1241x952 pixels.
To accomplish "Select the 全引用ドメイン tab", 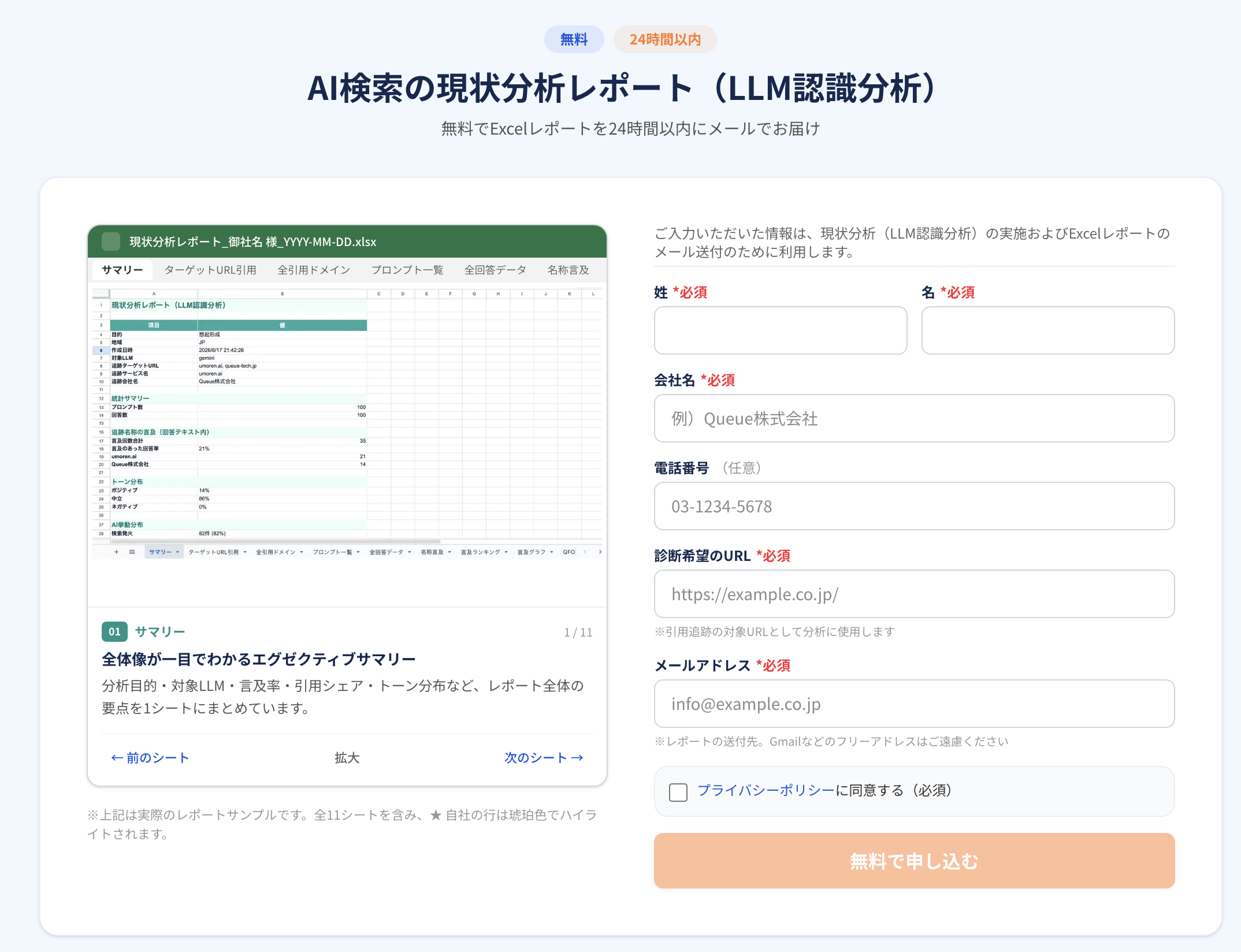I will [x=314, y=270].
